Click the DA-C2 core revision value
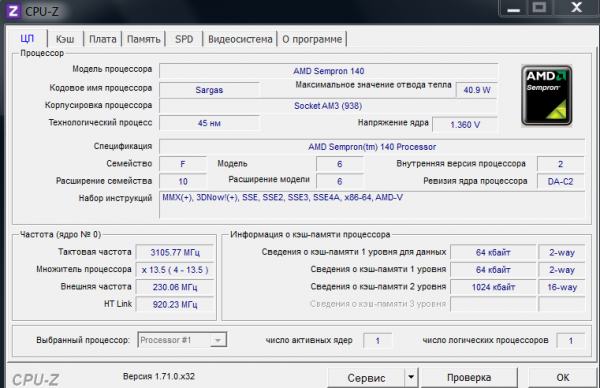Image resolution: width=600 pixels, height=388 pixels. [561, 181]
